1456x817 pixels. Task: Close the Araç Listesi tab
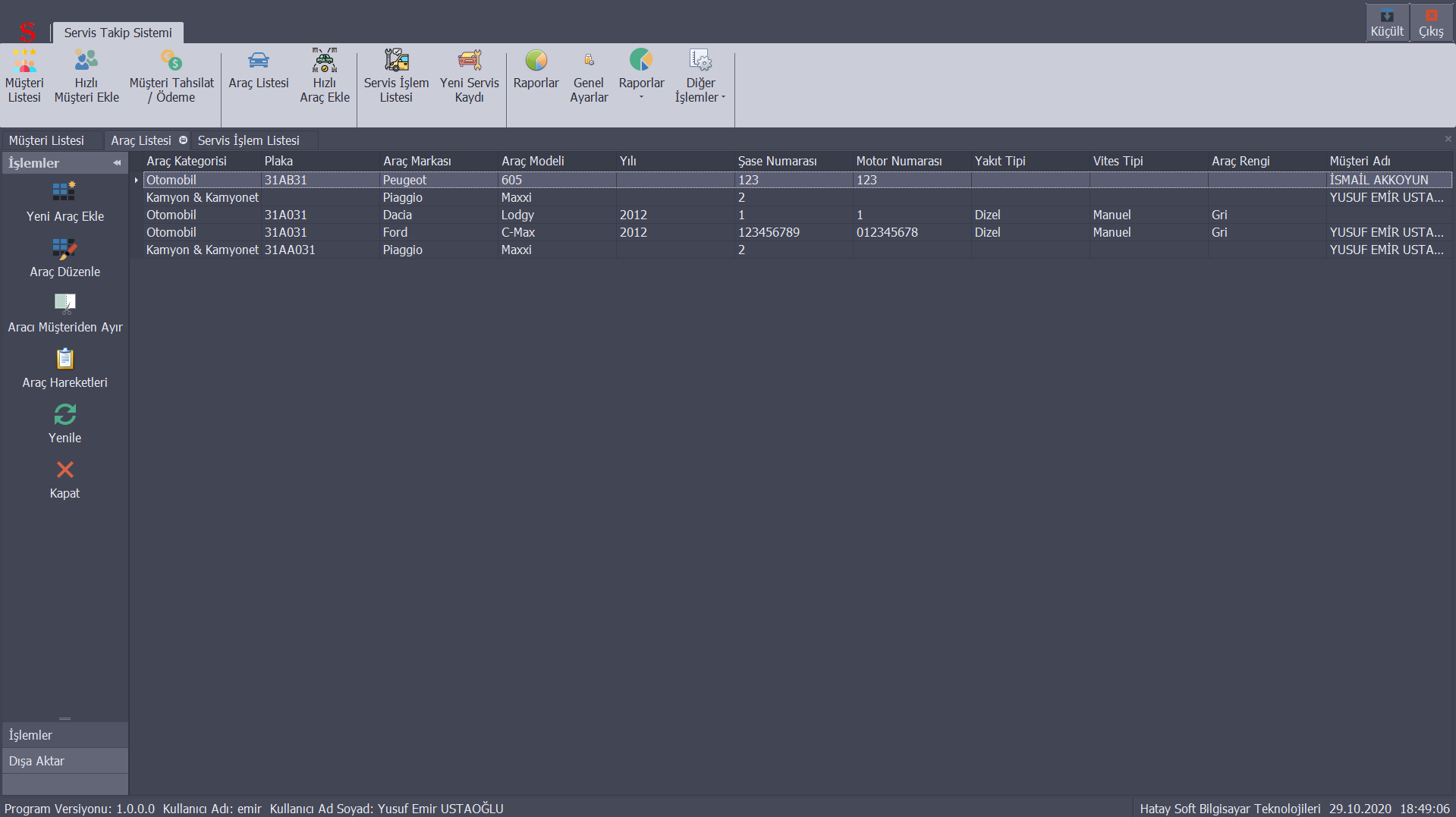pos(1448,140)
